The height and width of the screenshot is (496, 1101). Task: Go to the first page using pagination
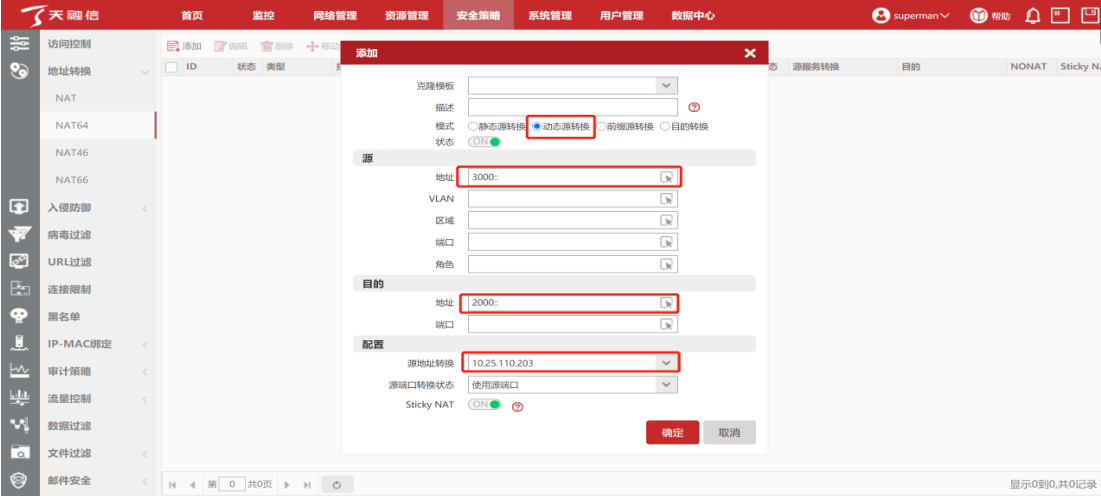click(x=173, y=485)
